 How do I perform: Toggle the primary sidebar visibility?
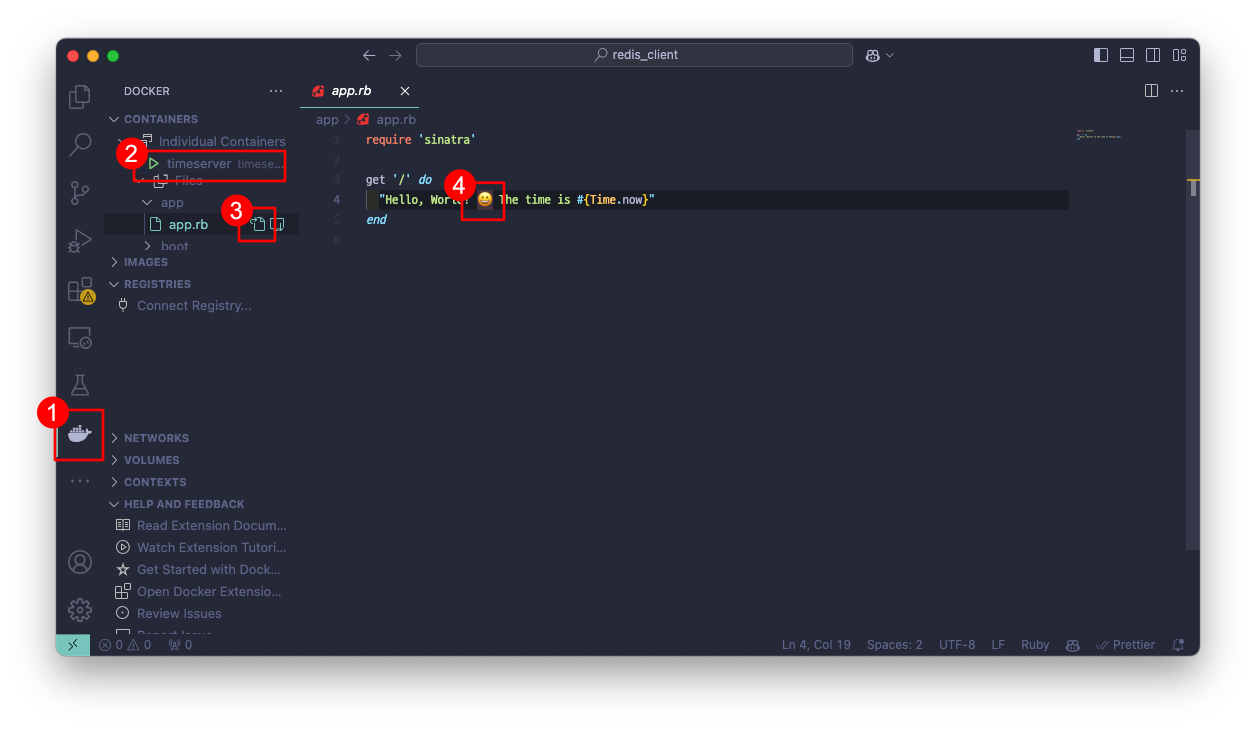(x=1101, y=55)
